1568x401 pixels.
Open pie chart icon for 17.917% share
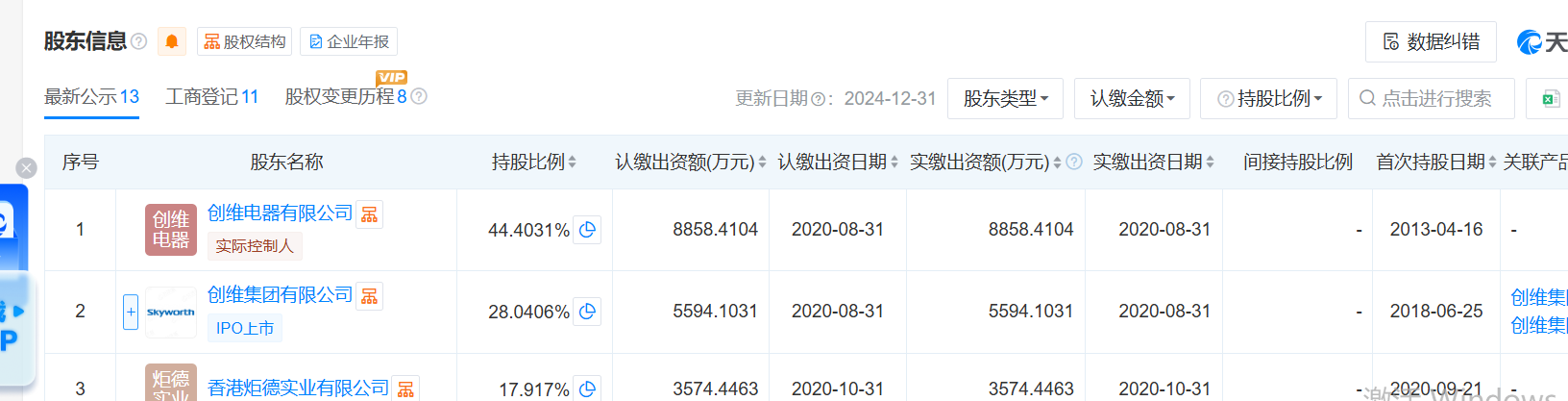tap(588, 388)
